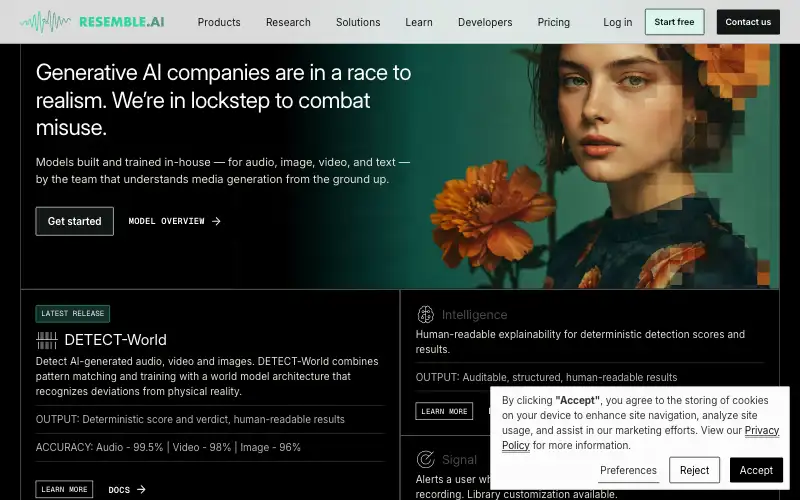Click the Log in link

click(x=617, y=22)
